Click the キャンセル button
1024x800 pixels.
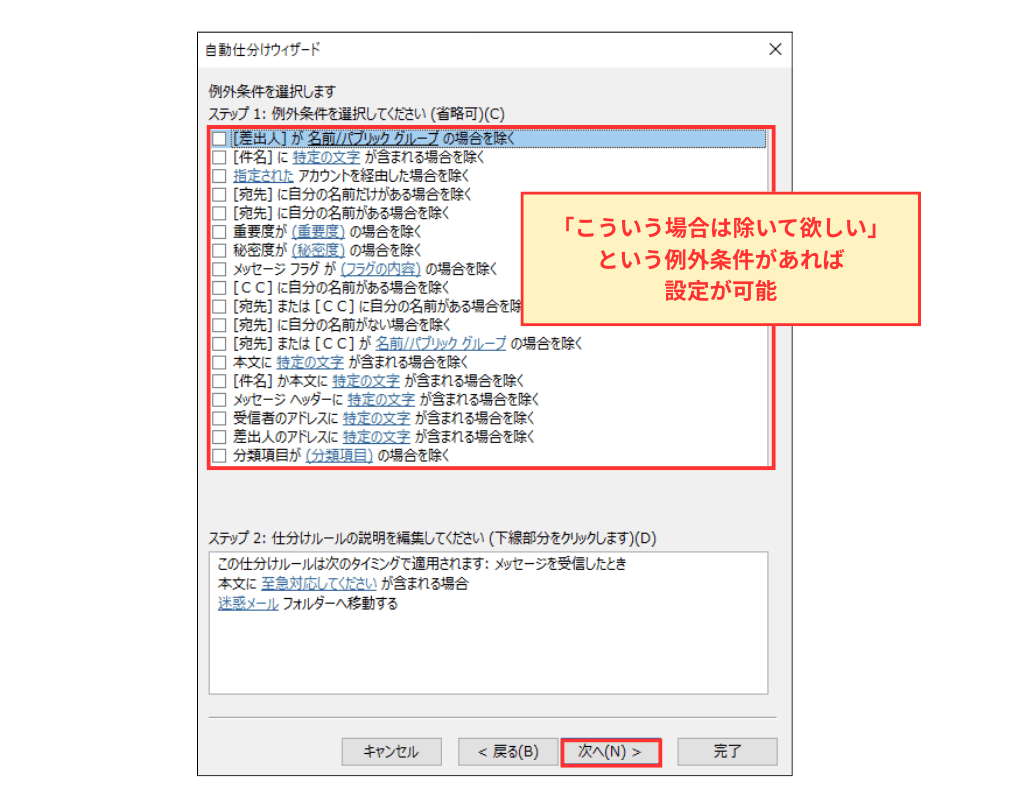[391, 751]
